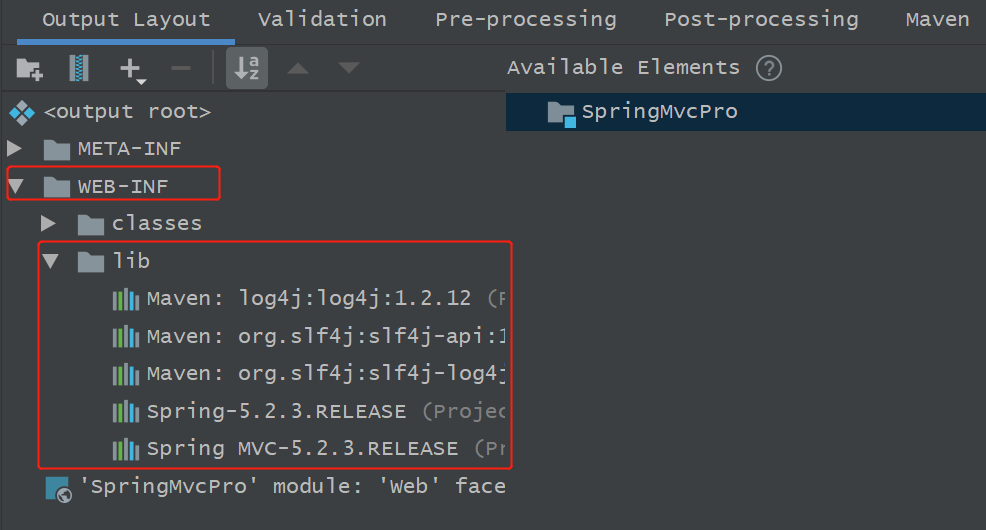Open the Pre-processing tab
This screenshot has height=530, width=986.
click(526, 19)
